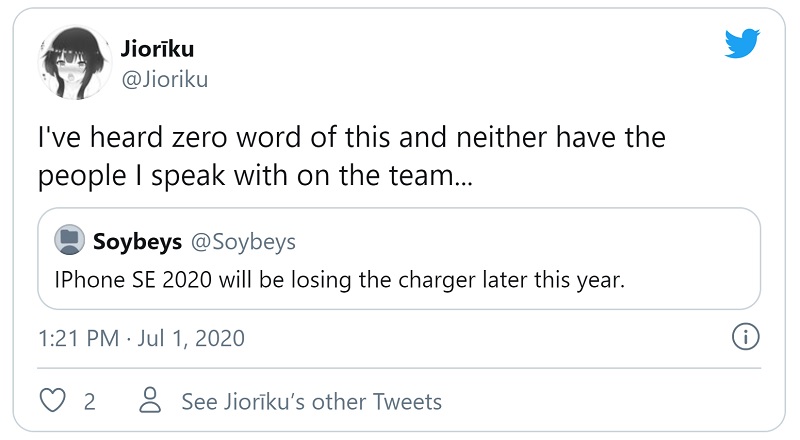Viewport: 800px width, 440px height.
Task: Click the Soybeys avatar icon
Action: 69,241
